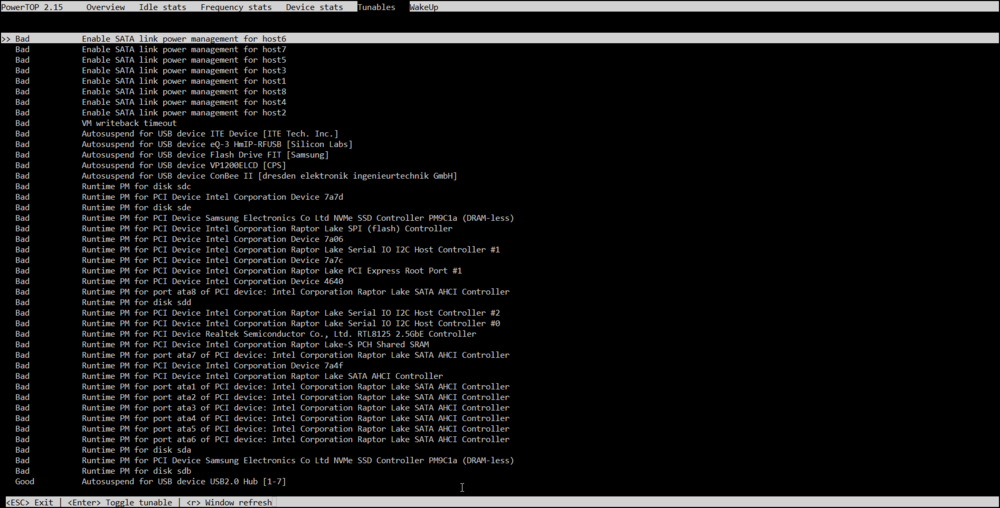Image resolution: width=1000 pixels, height=508 pixels.
Task: Select Autosuspend for eQ-3 HmIP-RFUSB row
Action: click(x=184, y=144)
